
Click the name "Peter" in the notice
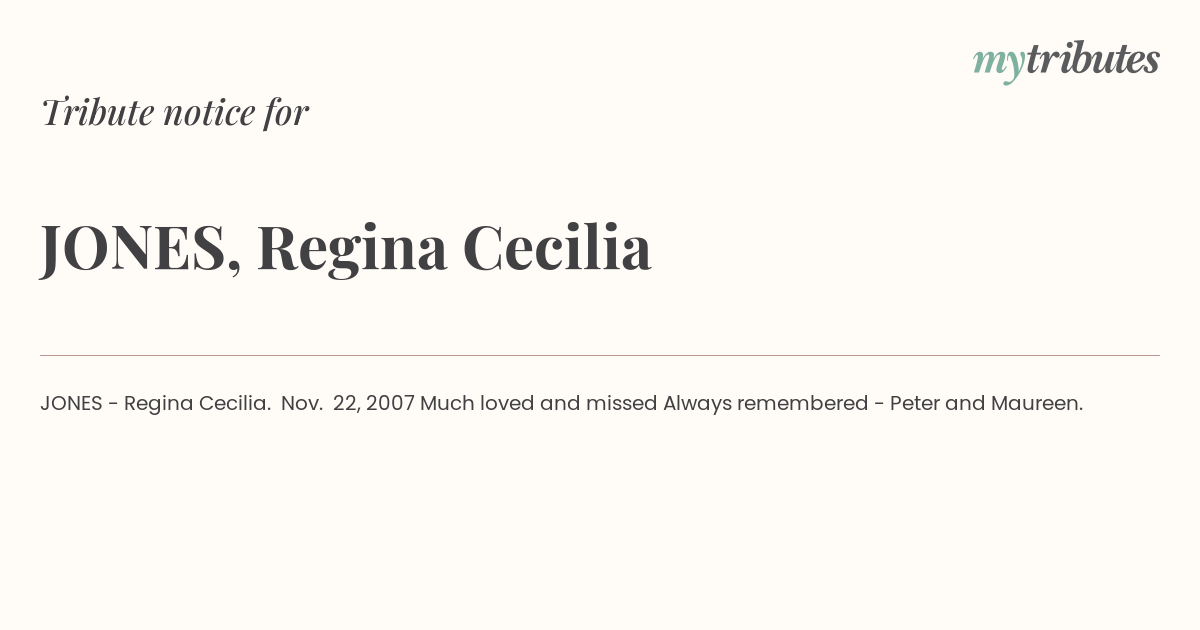point(914,403)
